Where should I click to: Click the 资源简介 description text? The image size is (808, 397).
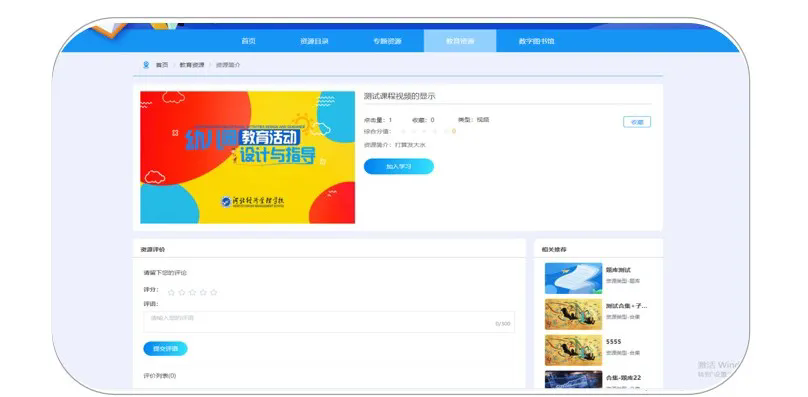click(395, 145)
